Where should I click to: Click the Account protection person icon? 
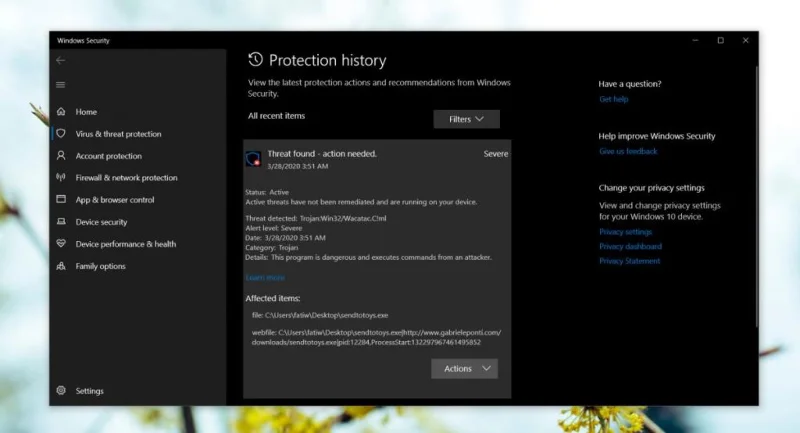[x=61, y=156]
